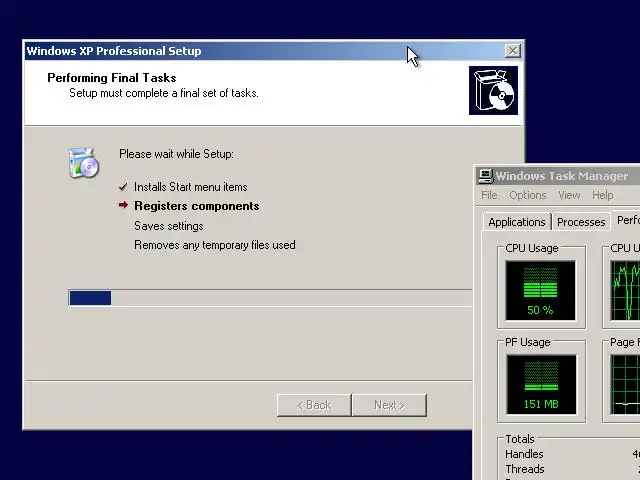The image size is (640, 480).
Task: Click the Threads label under Totals
Action: pyautogui.click(x=525, y=469)
